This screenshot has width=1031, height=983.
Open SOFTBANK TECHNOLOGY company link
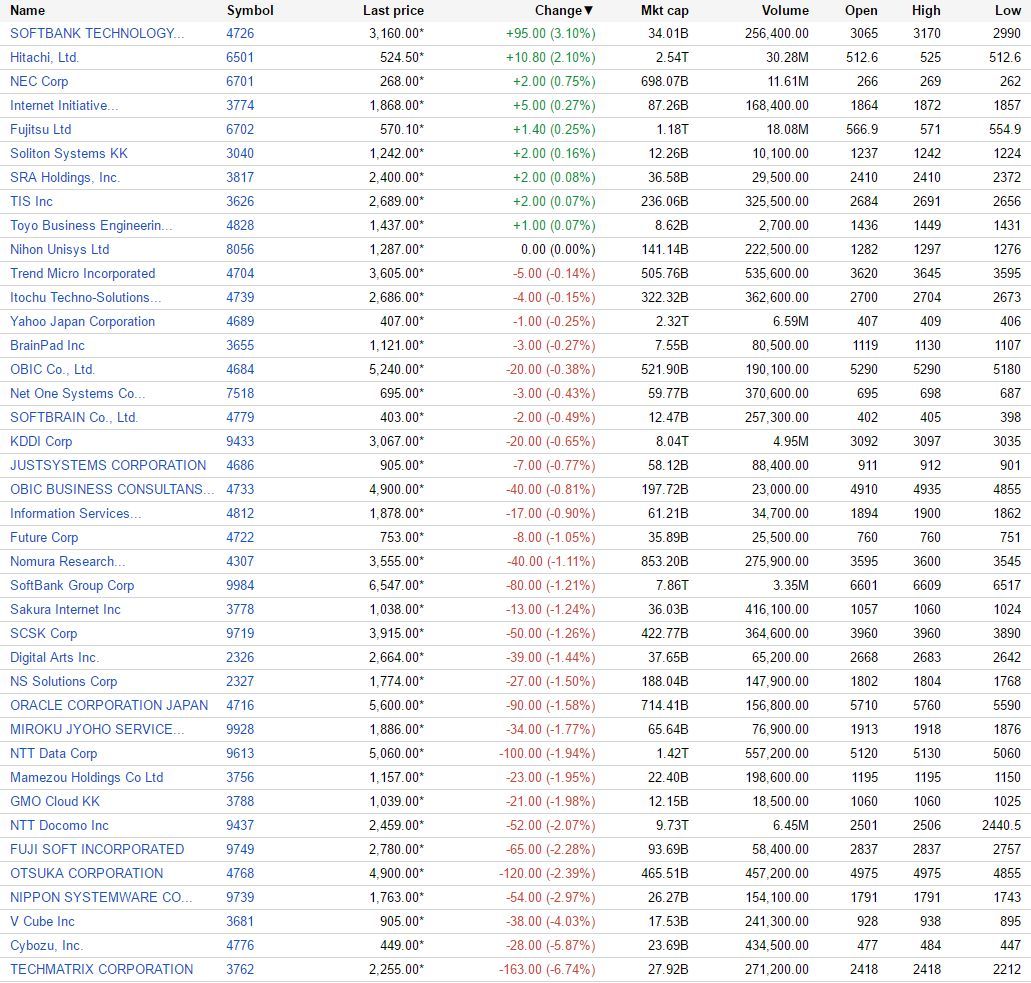[x=97, y=34]
